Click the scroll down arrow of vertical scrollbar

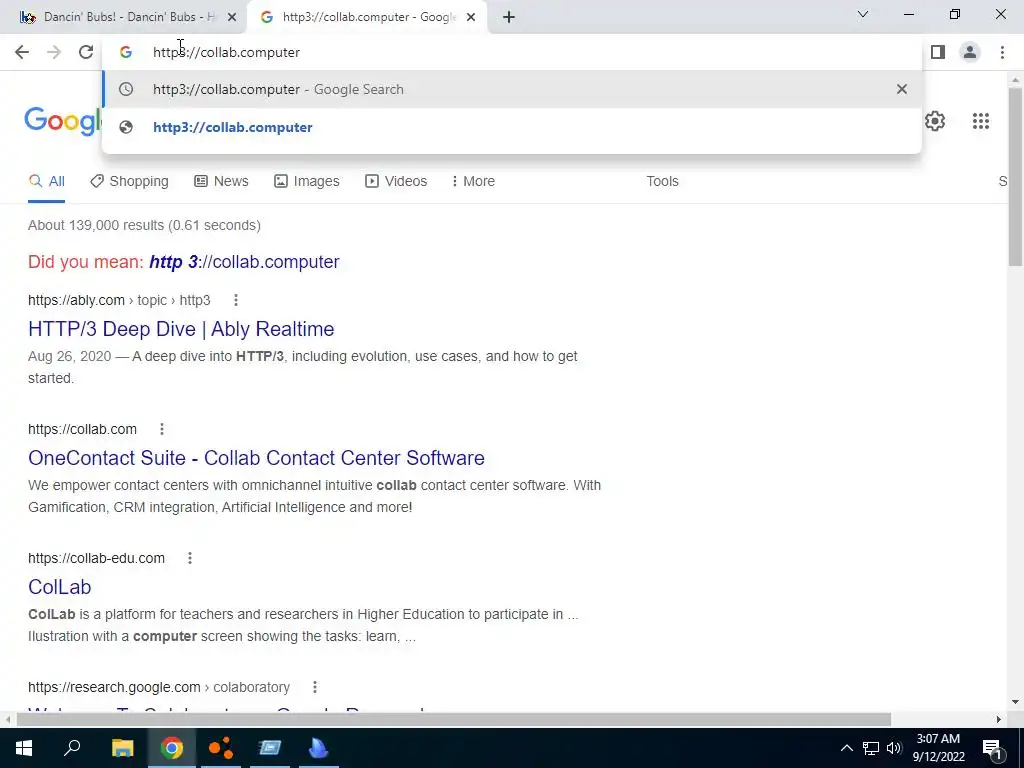[1015, 702]
